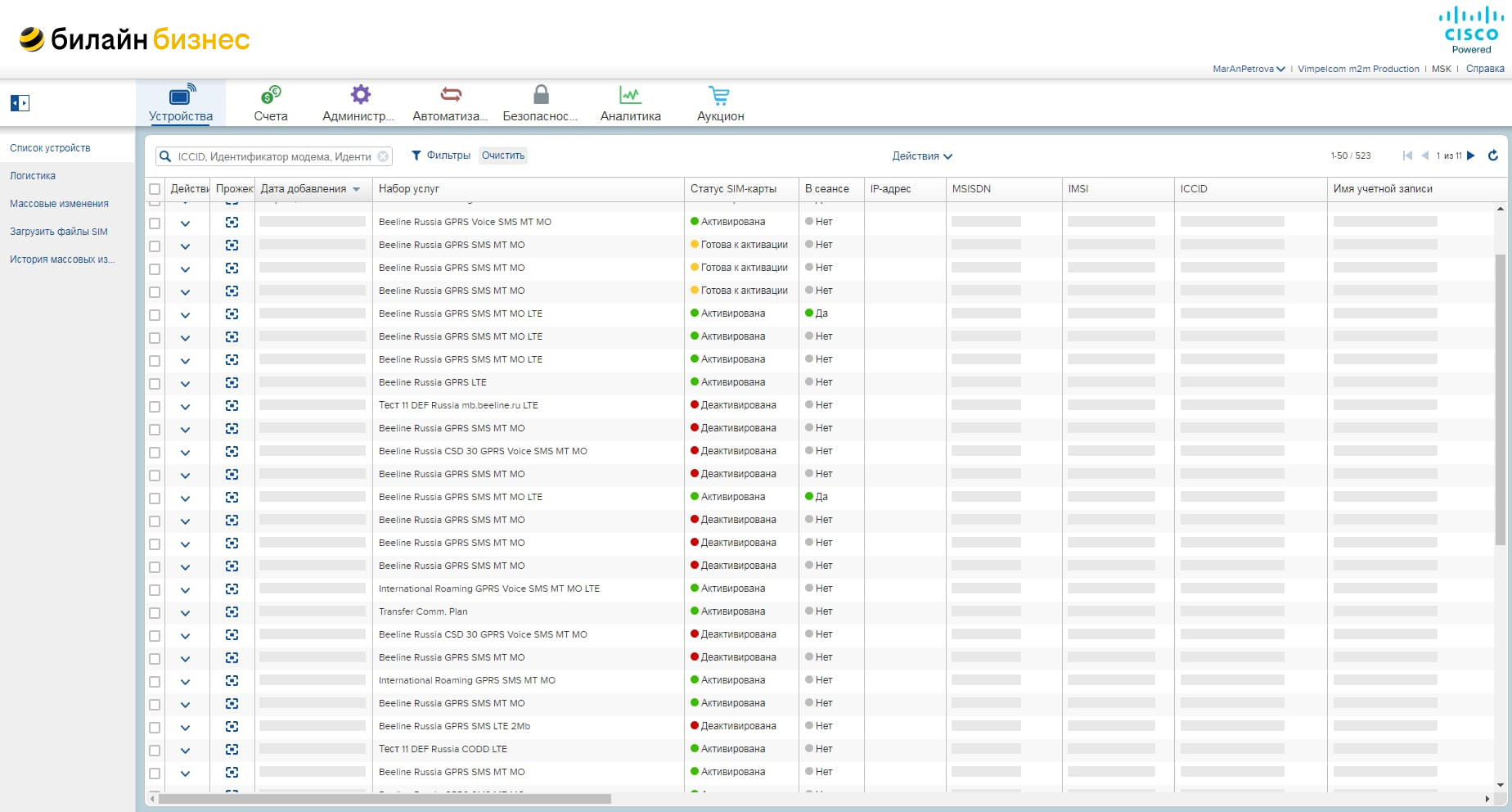Check the Beeline Russia GPRS LTE row checkbox

155,383
